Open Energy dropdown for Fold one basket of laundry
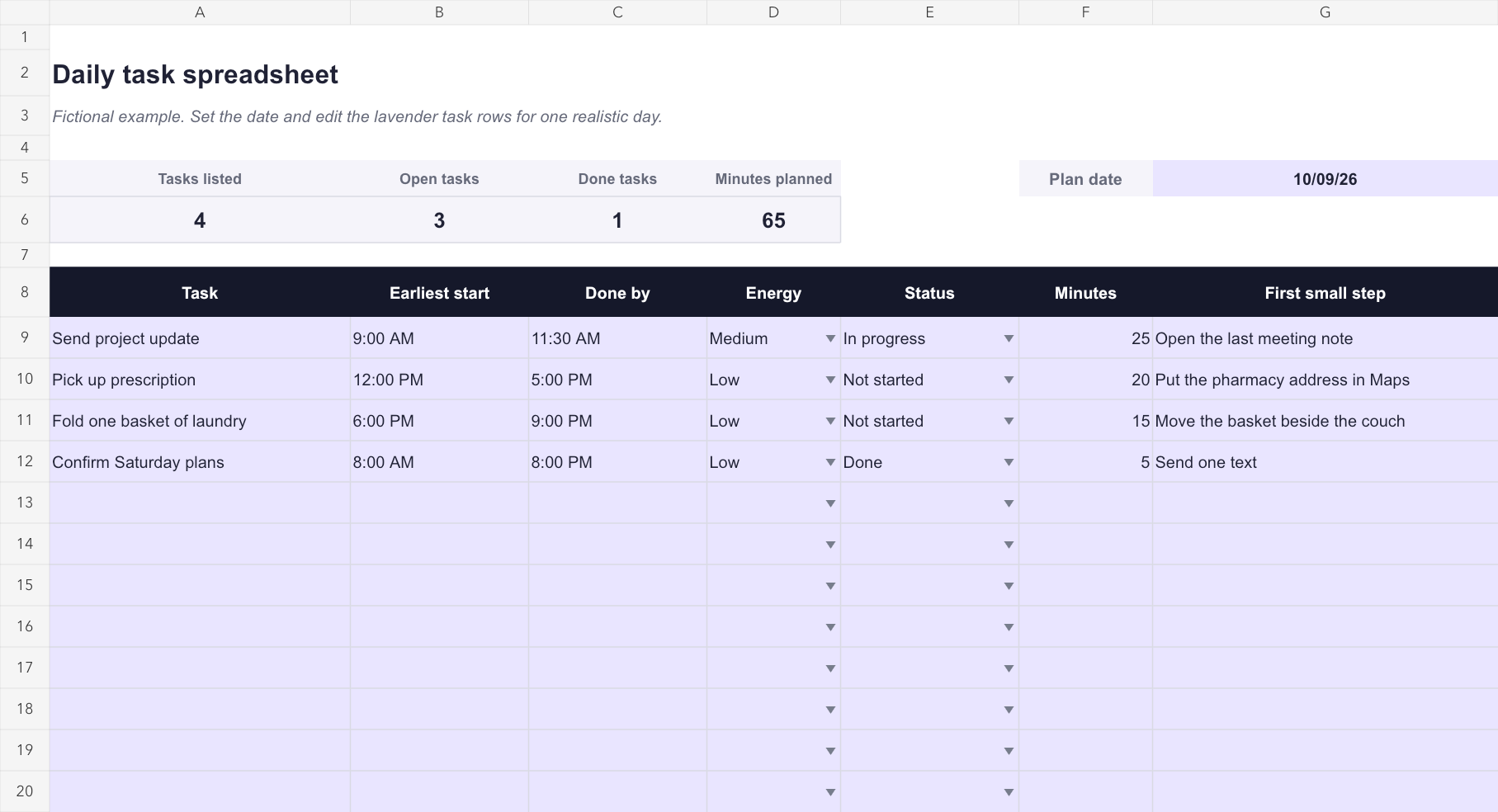This screenshot has width=1498, height=812. click(x=830, y=421)
